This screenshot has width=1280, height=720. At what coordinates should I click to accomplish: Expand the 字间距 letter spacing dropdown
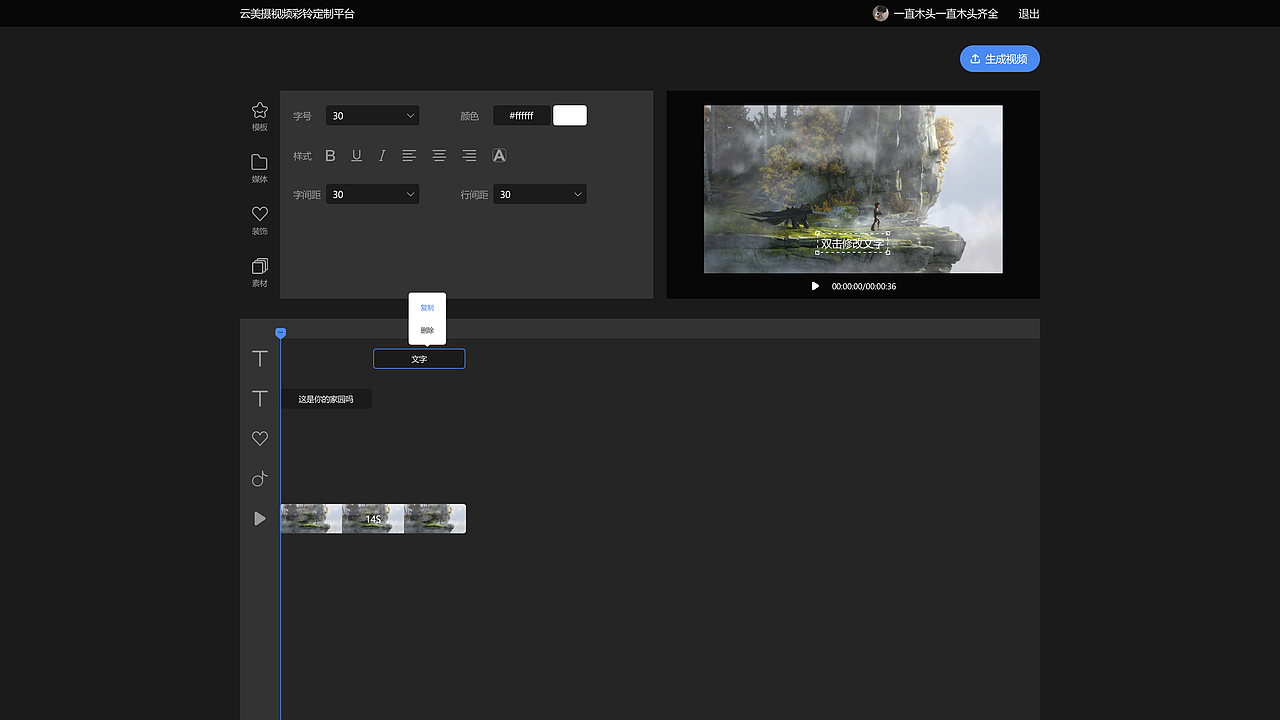pos(373,194)
